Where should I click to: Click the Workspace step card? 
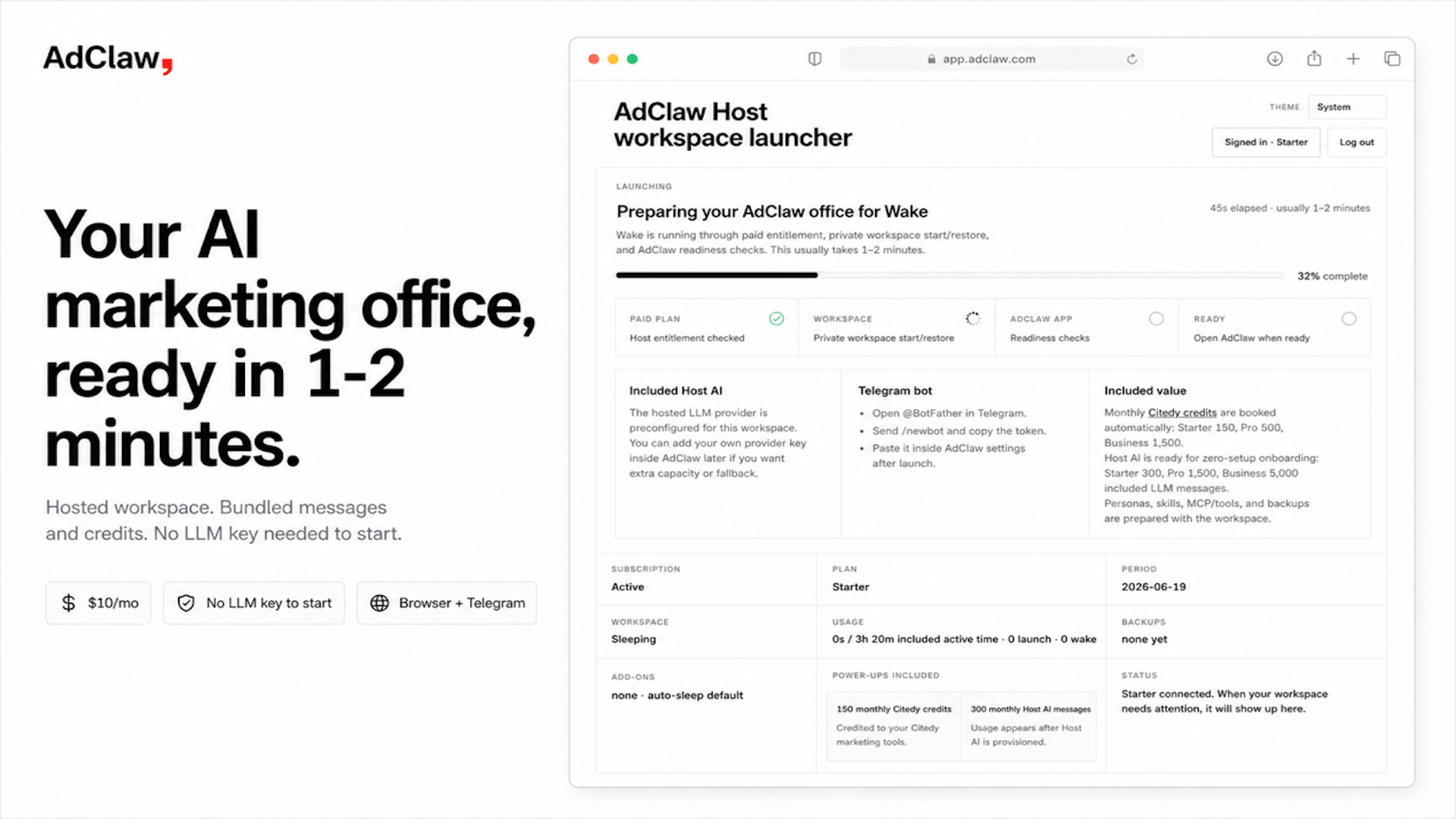(896, 328)
